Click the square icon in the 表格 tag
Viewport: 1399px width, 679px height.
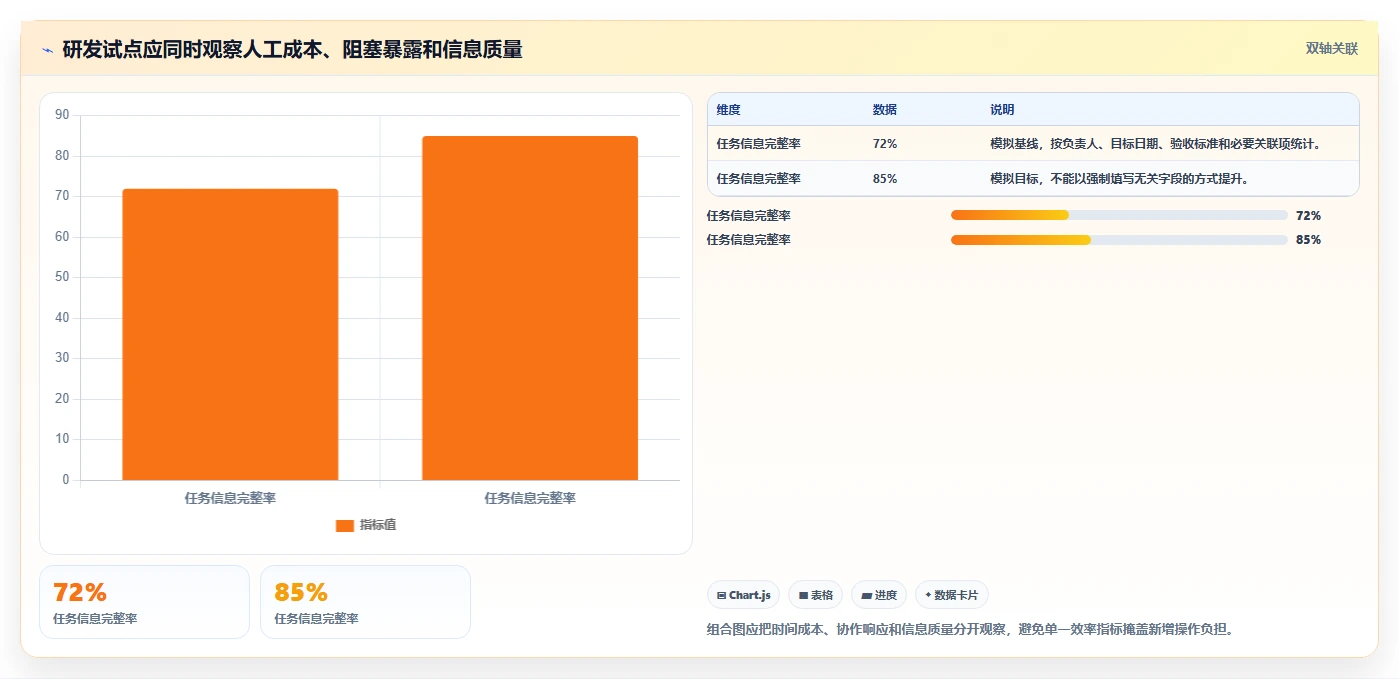pyautogui.click(x=803, y=595)
